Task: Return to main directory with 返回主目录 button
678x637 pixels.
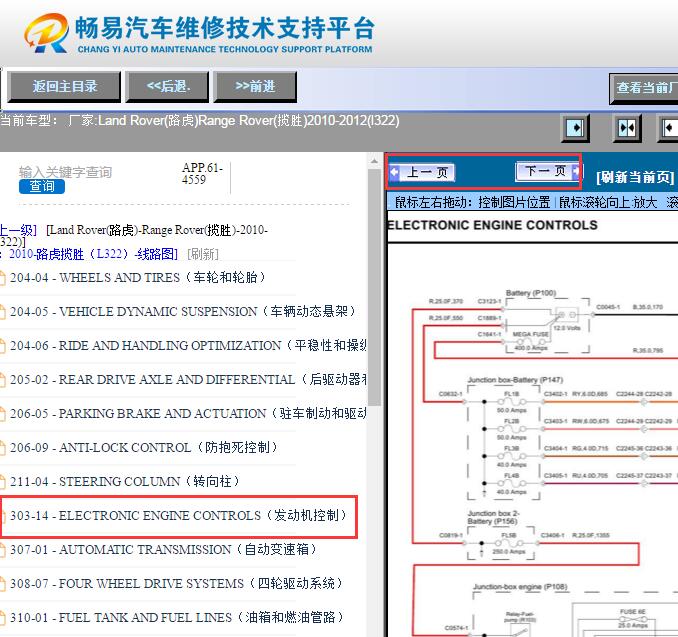Action: coord(64,86)
